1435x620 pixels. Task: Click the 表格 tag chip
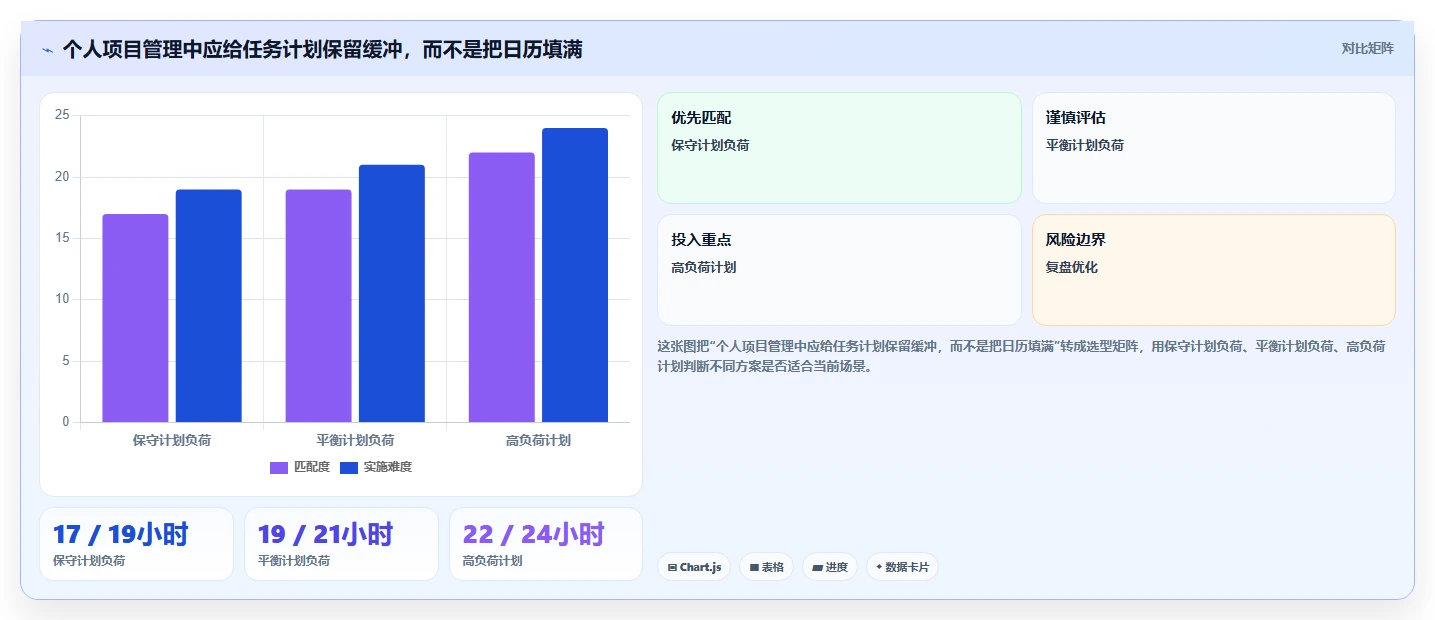click(x=766, y=567)
